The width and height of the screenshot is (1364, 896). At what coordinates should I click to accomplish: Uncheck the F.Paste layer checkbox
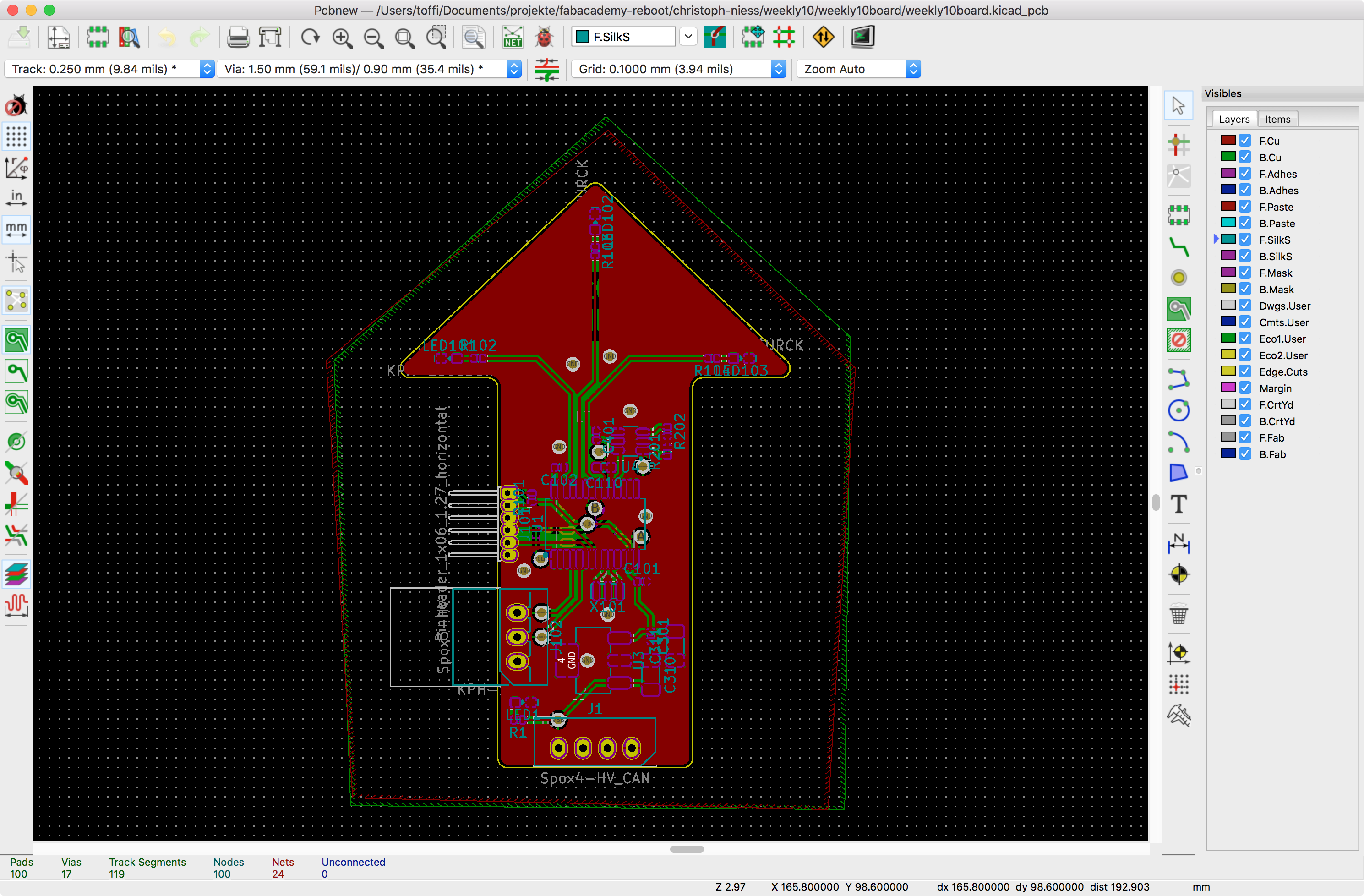[1245, 207]
